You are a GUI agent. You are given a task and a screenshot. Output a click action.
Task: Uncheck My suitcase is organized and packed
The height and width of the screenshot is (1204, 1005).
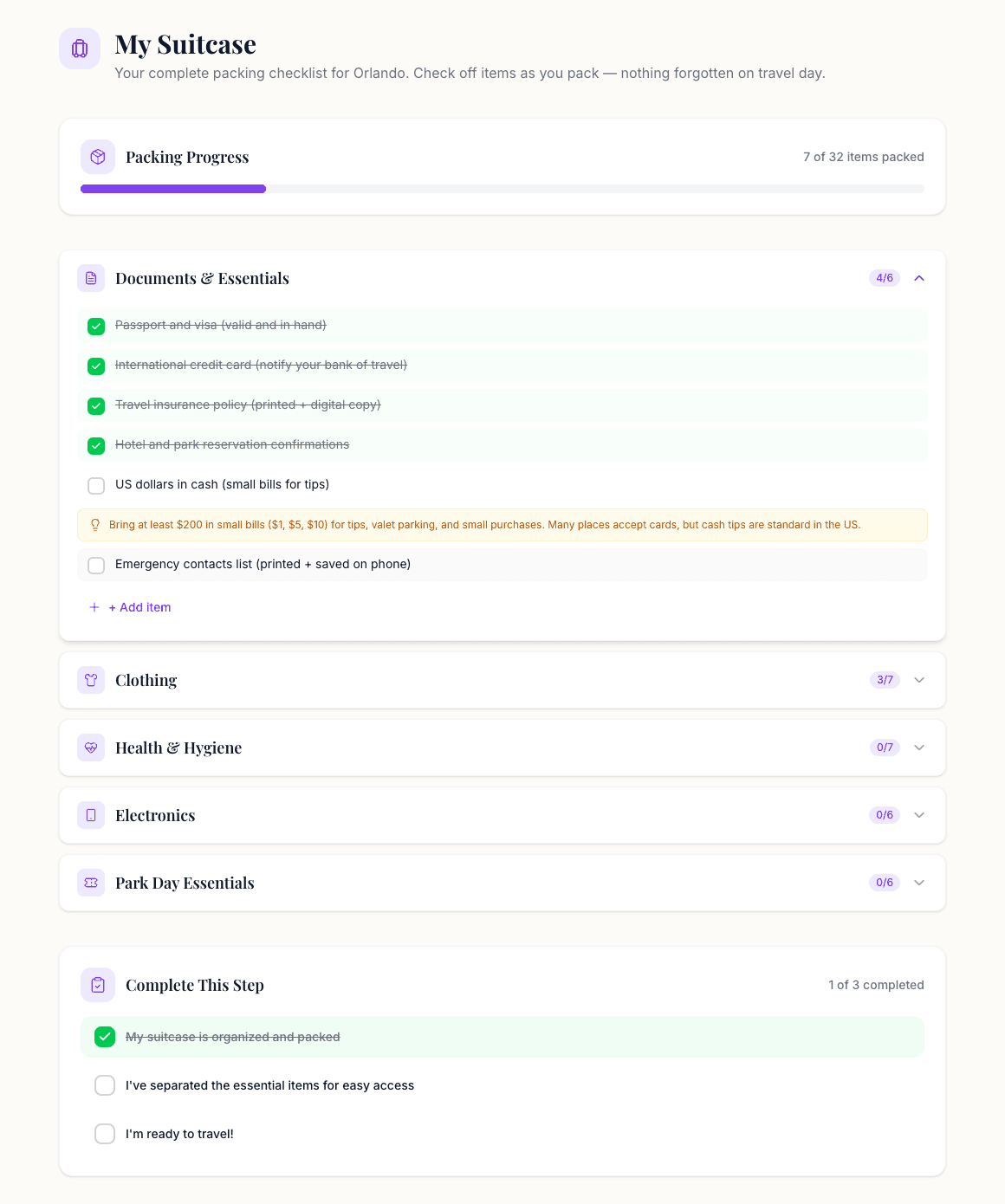105,1037
